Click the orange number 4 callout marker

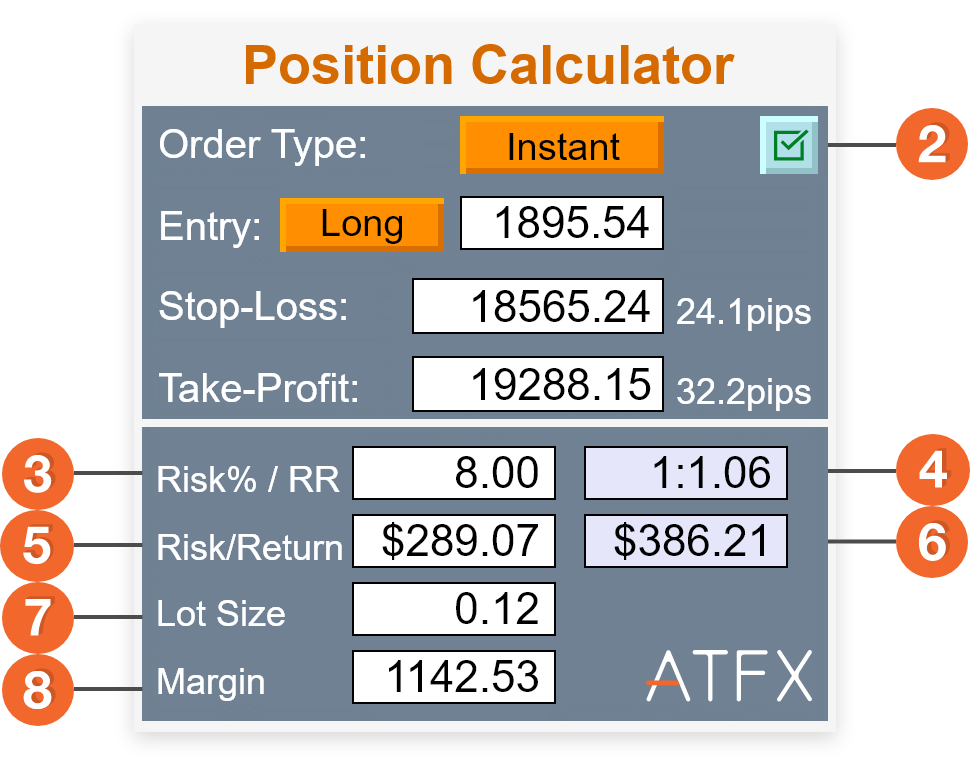click(933, 469)
